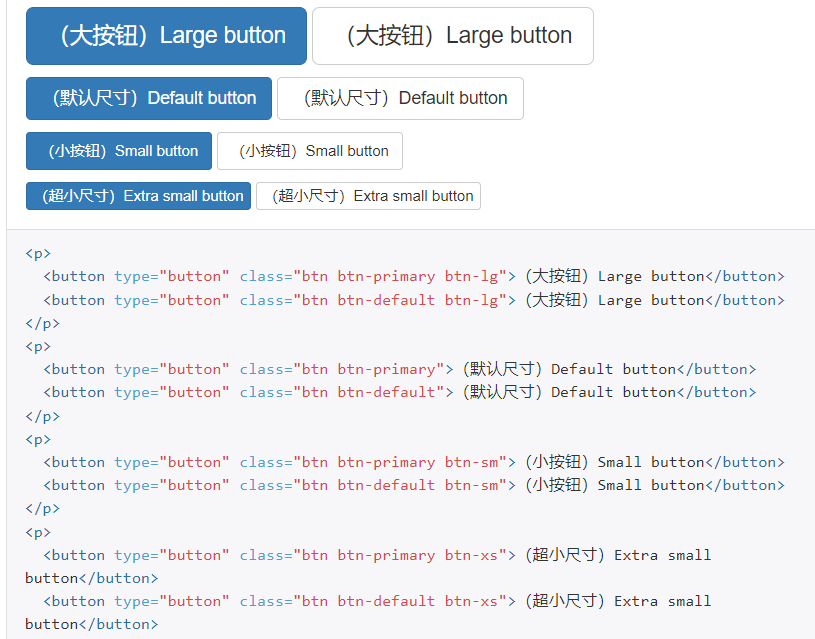Click "btn btn-default btn-lg" class string in code
The height and width of the screenshot is (639, 815).
click(x=399, y=300)
